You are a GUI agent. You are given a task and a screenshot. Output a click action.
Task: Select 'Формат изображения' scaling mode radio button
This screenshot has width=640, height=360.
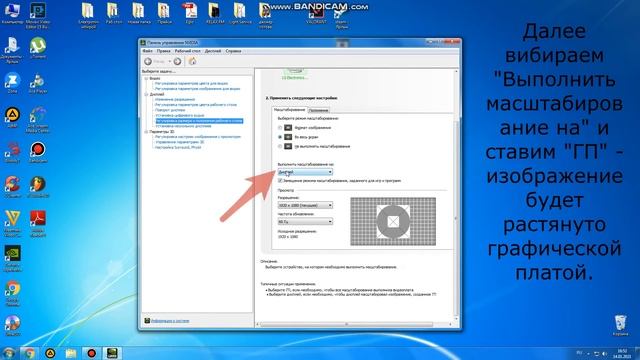pyautogui.click(x=280, y=128)
